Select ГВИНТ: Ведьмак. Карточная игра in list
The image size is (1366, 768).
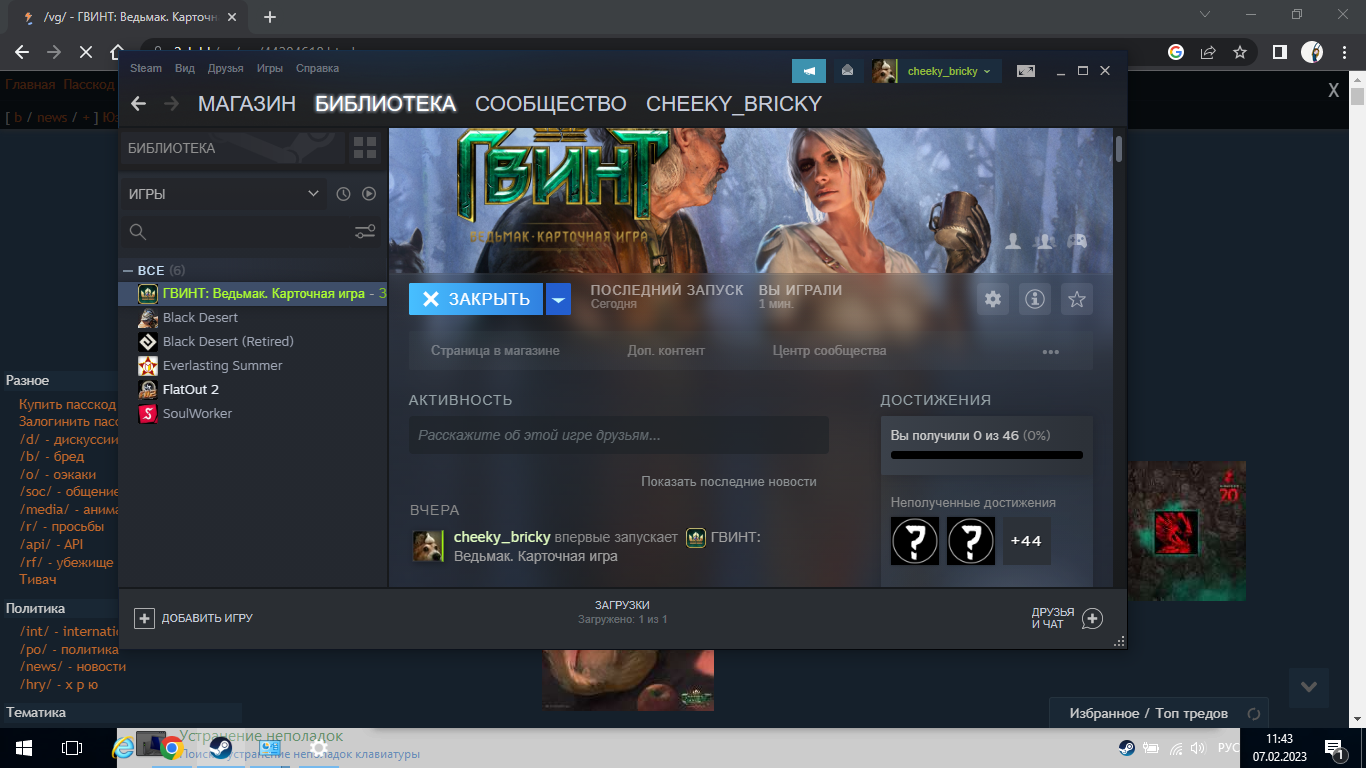pyautogui.click(x=252, y=294)
